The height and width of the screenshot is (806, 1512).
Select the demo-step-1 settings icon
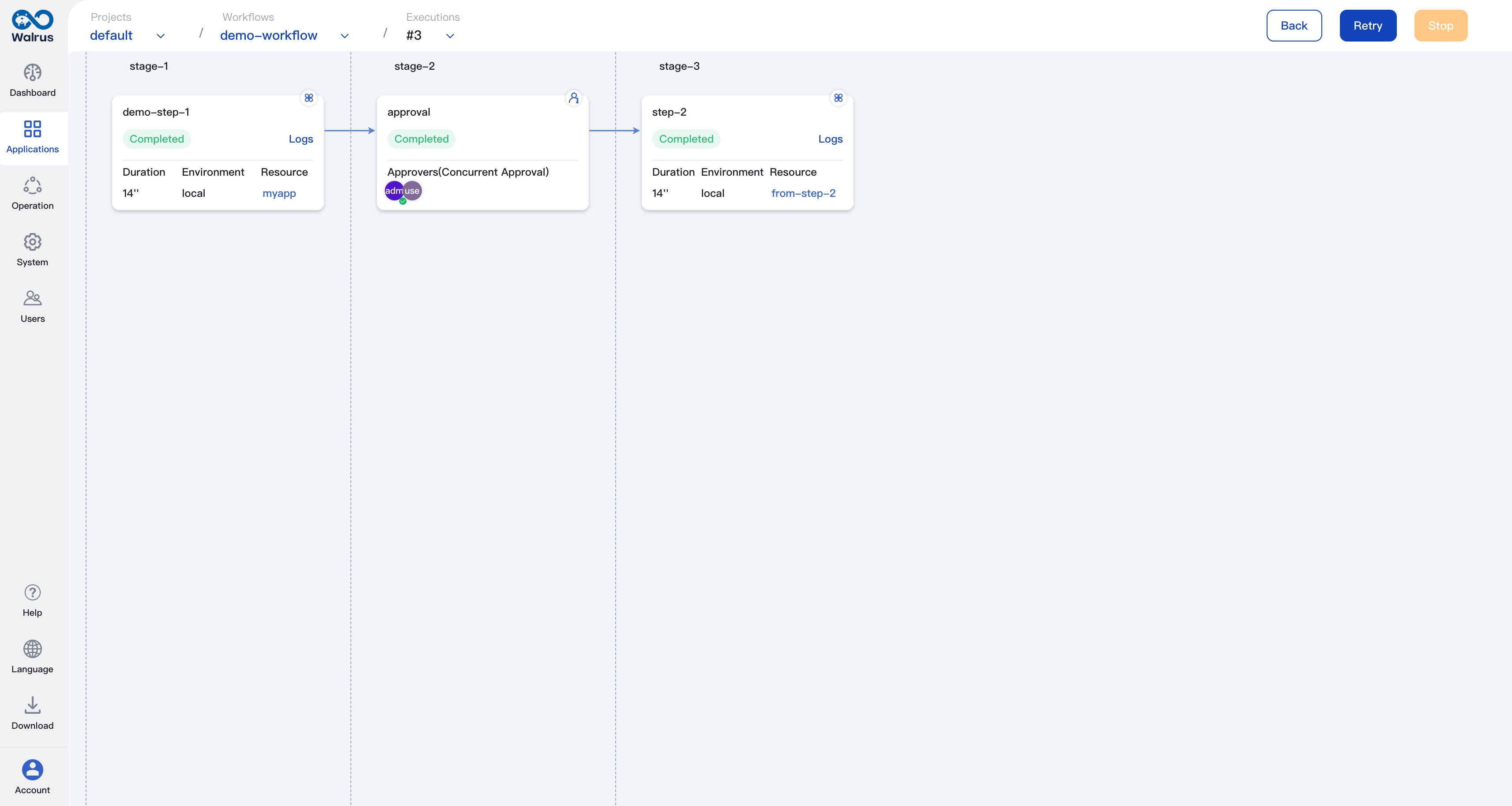[309, 98]
